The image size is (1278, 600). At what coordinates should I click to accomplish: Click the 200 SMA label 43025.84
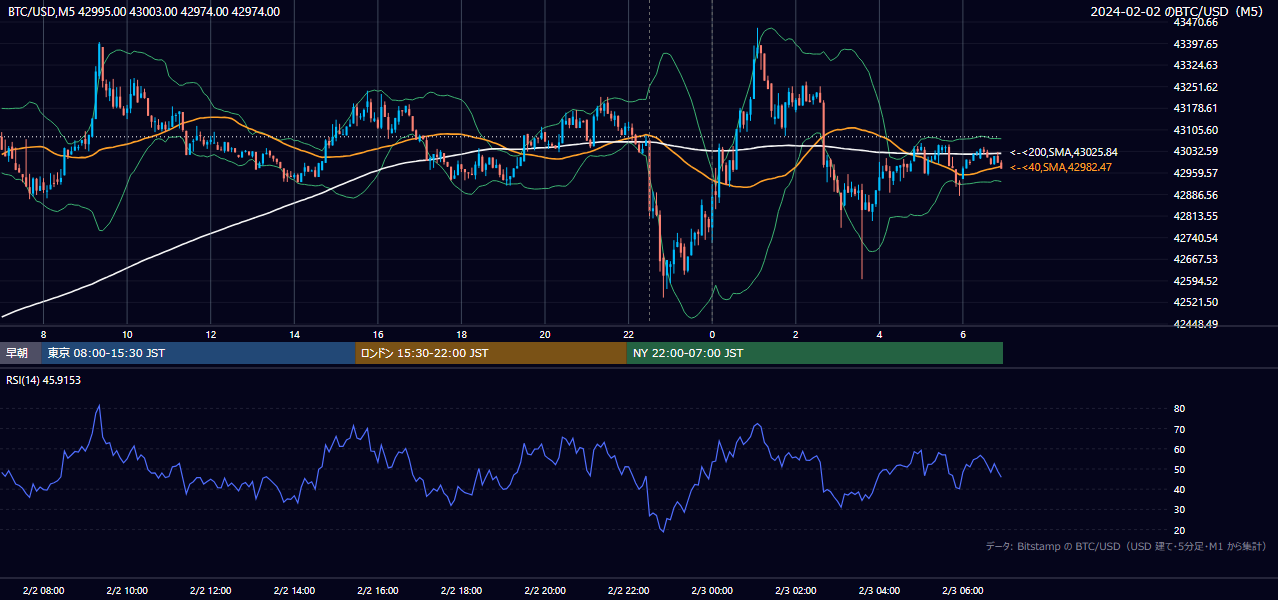(x=1063, y=152)
